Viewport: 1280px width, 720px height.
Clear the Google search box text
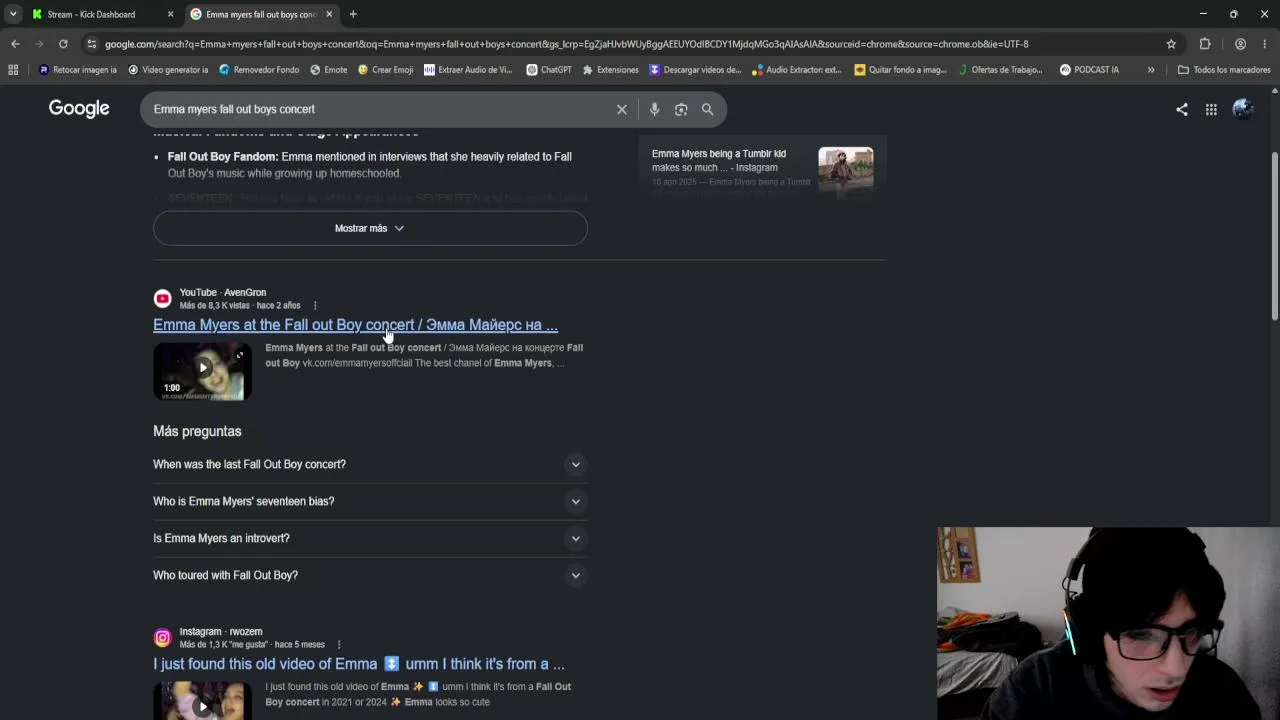pyautogui.click(x=621, y=109)
